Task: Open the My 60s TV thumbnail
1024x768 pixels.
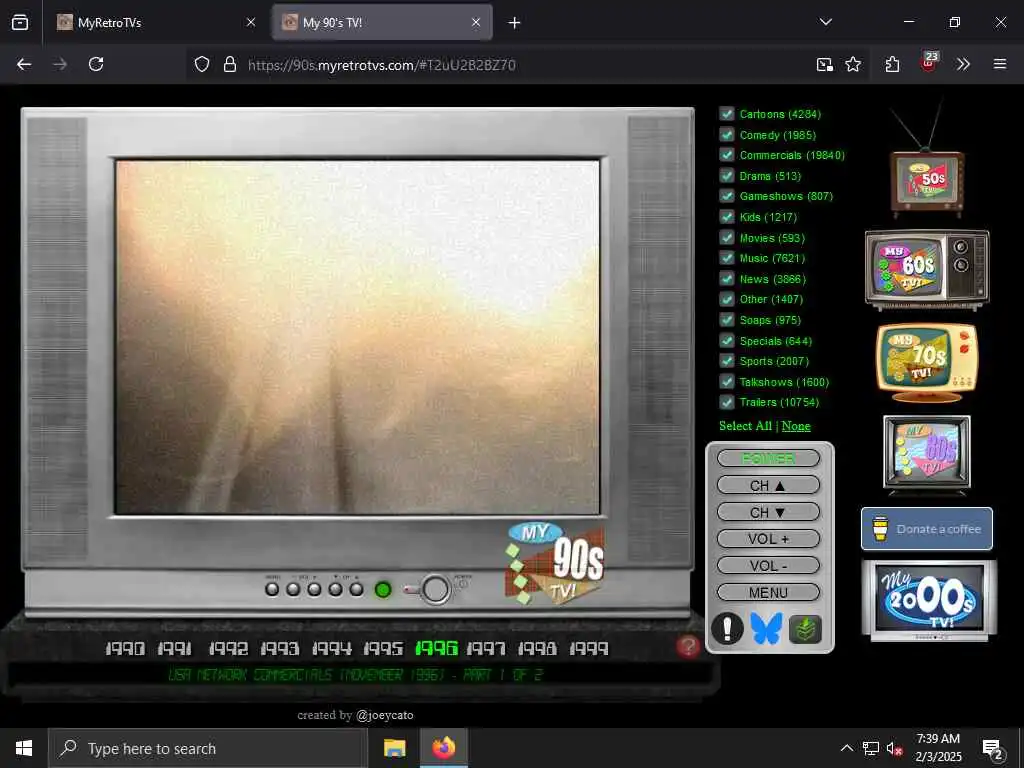Action: (927, 268)
